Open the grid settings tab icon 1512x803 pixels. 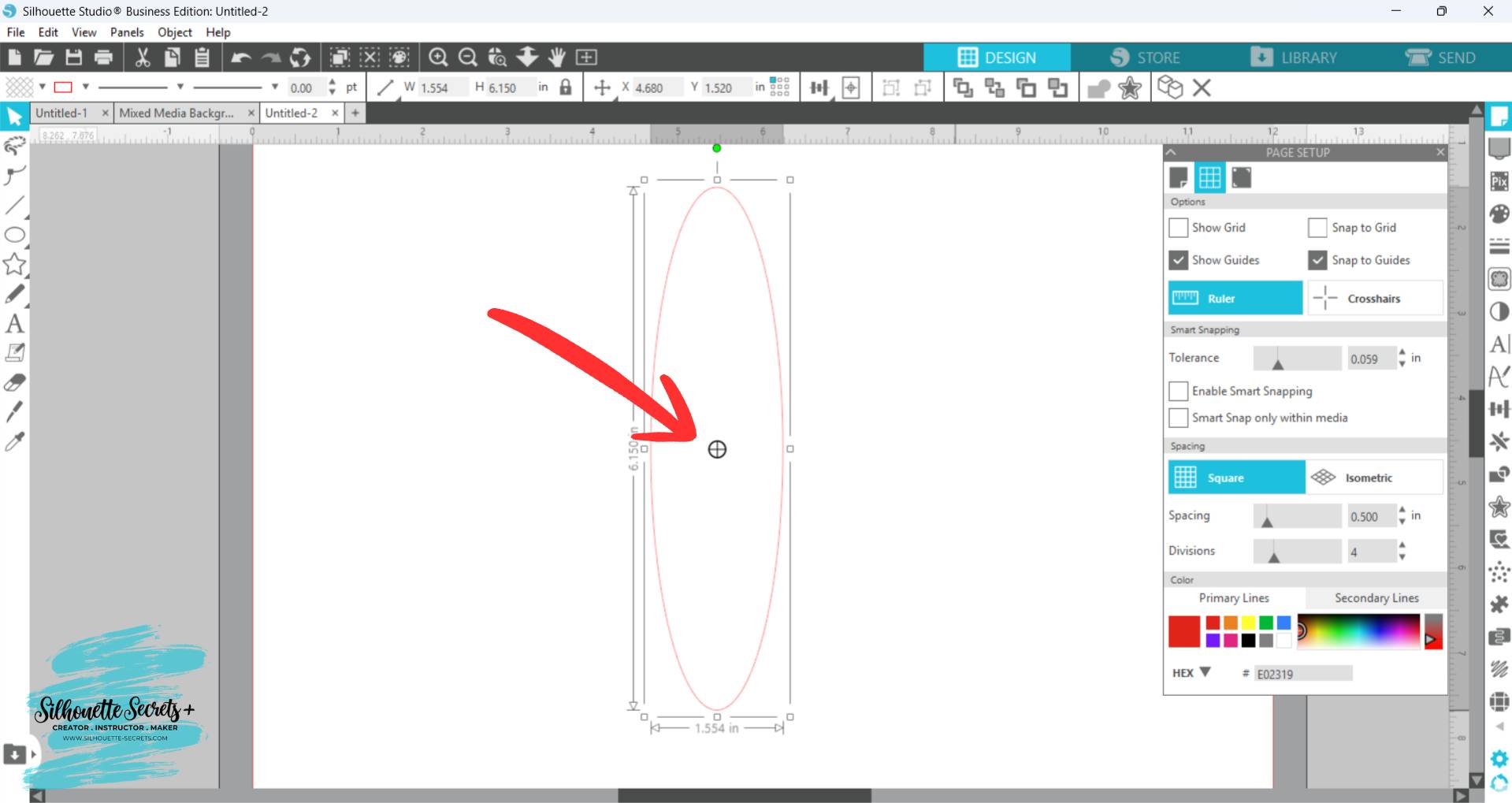coord(1209,178)
